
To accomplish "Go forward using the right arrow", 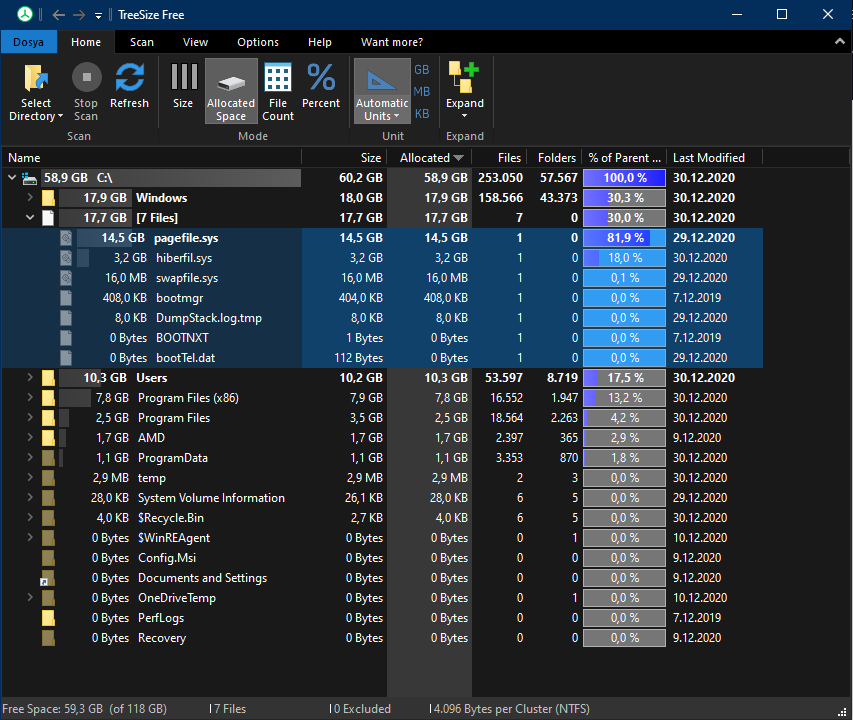I will pyautogui.click(x=79, y=15).
